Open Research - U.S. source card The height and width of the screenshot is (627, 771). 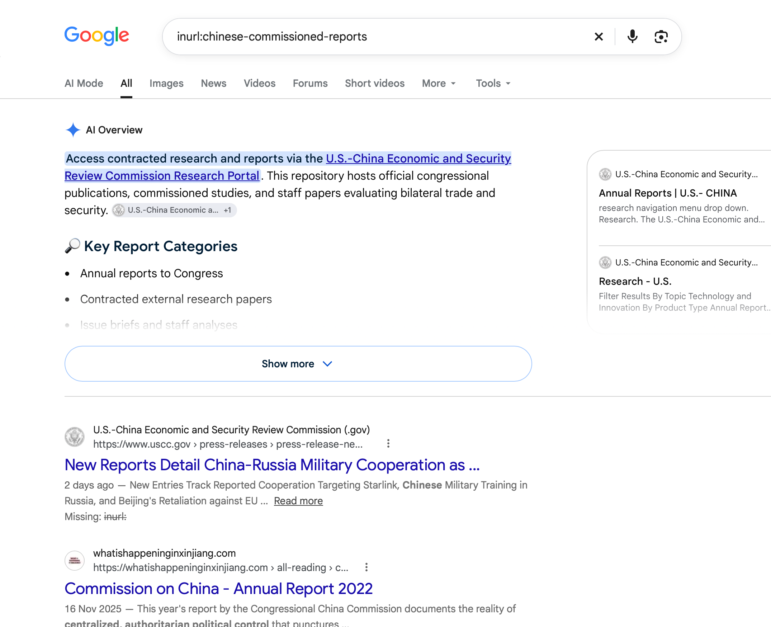point(635,281)
